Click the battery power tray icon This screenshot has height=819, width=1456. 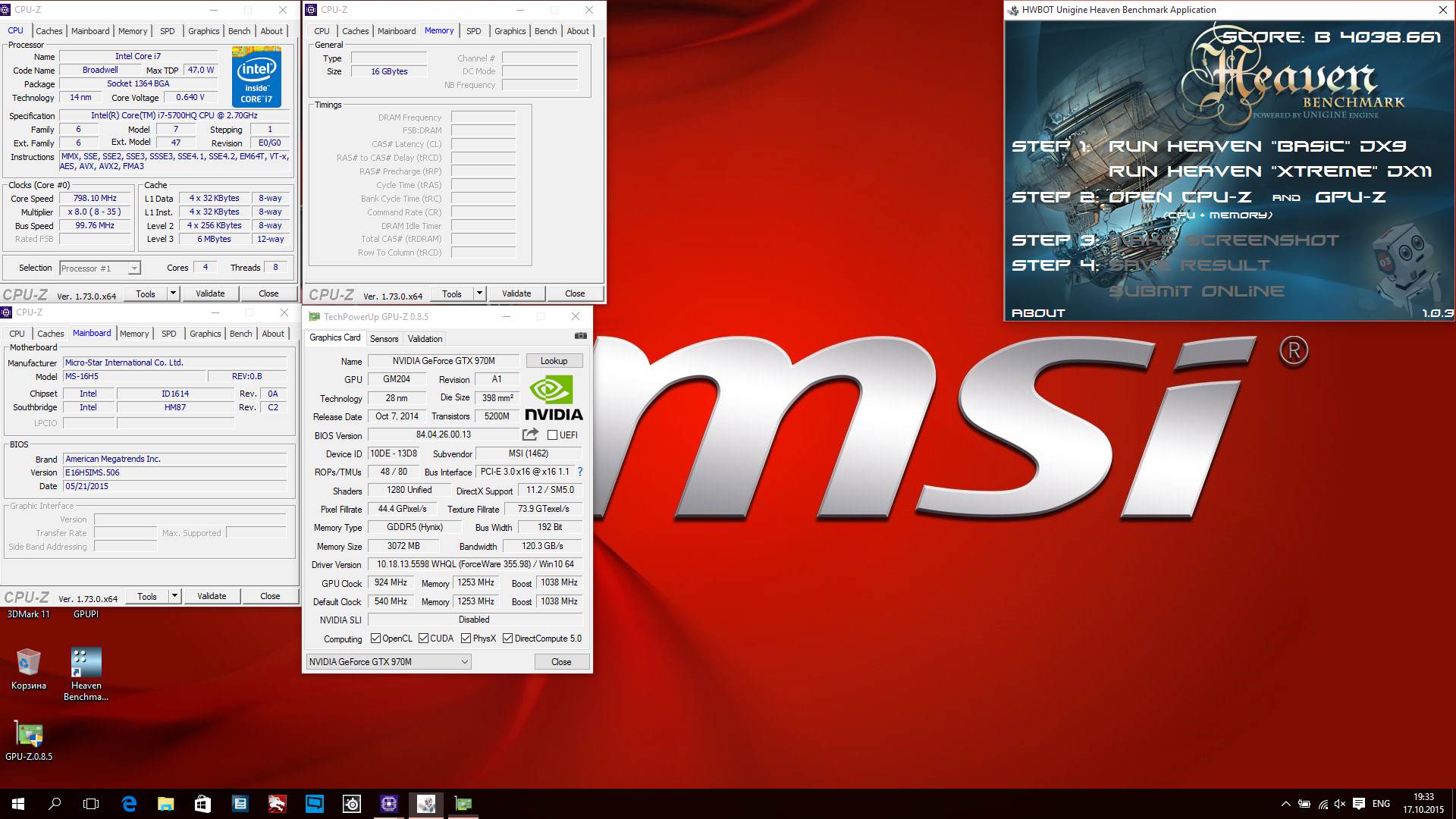1304,804
